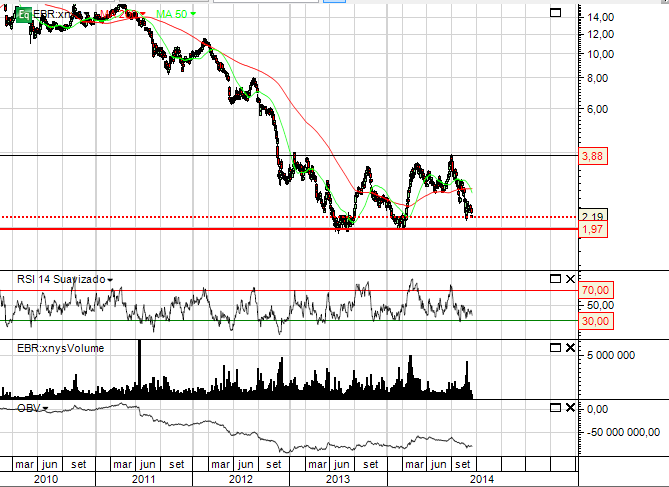Maximize the RSI 14 Suavizado pane
This screenshot has height=487, width=669.
[x=556, y=279]
